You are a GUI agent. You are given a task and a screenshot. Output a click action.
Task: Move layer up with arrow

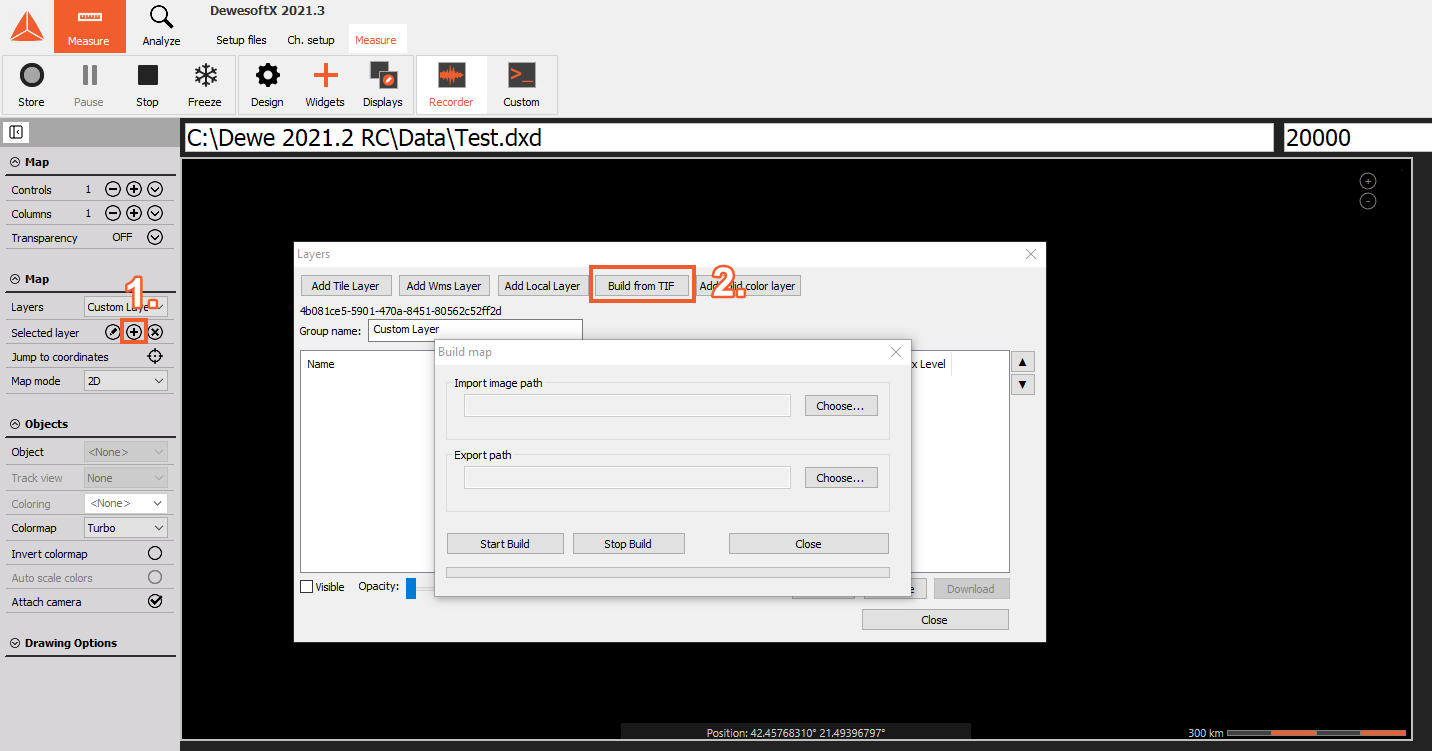[x=1023, y=361]
